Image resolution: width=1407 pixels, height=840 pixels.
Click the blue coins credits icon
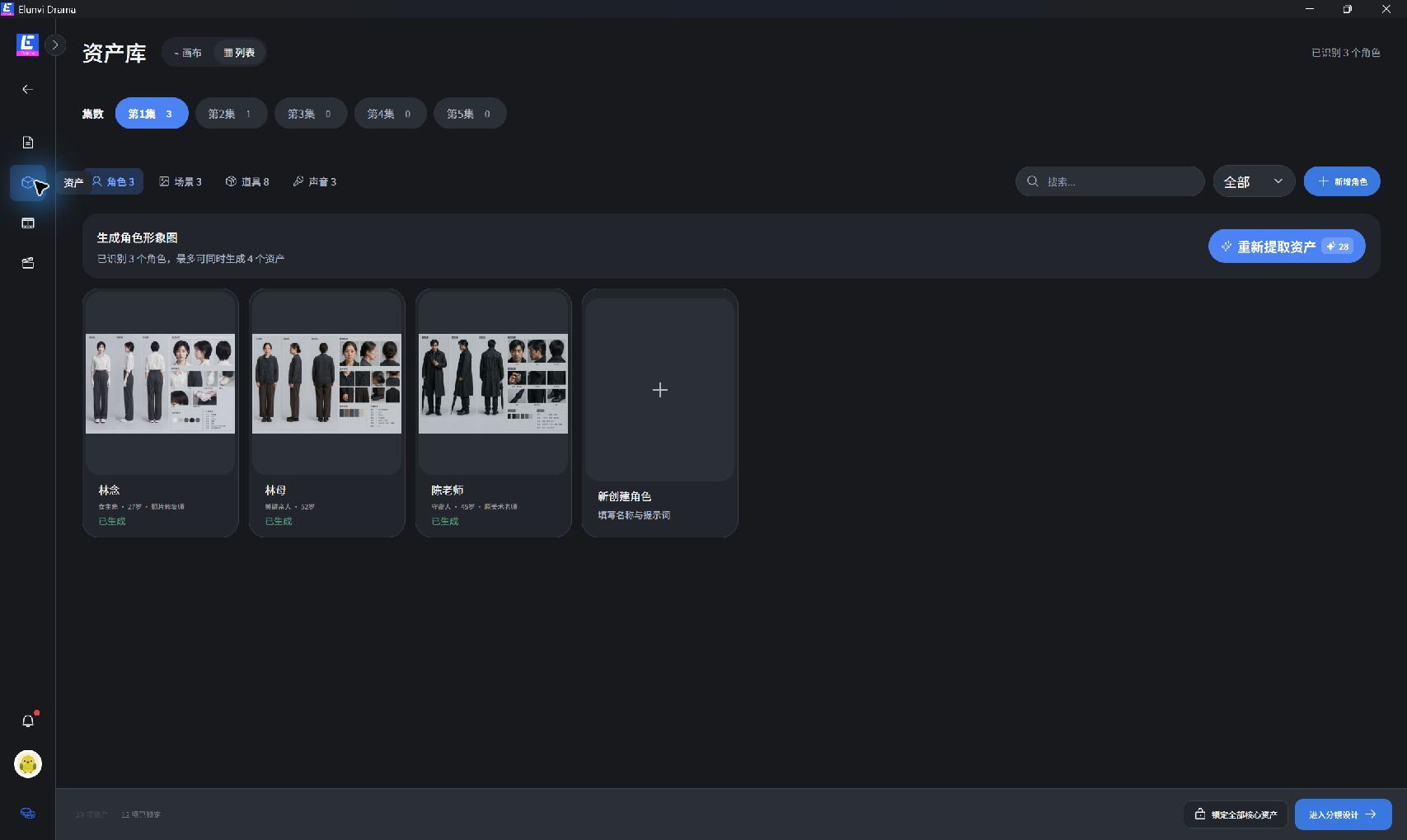pyautogui.click(x=27, y=813)
